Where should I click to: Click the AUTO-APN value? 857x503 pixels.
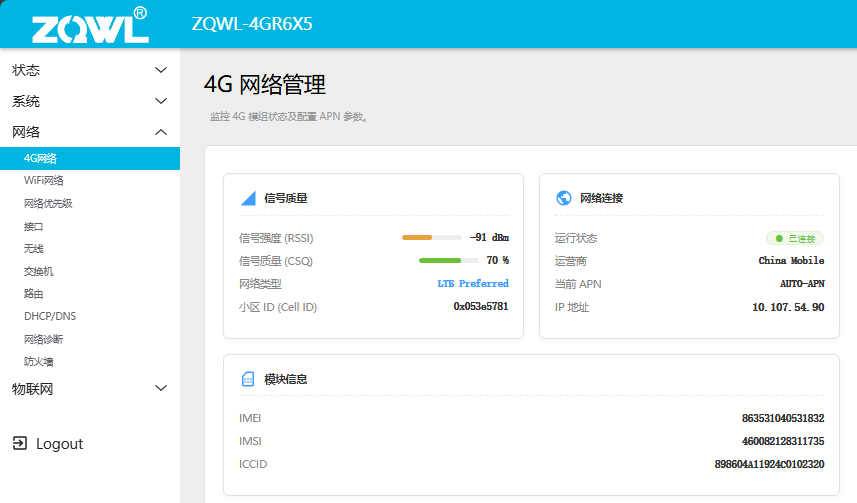(802, 283)
